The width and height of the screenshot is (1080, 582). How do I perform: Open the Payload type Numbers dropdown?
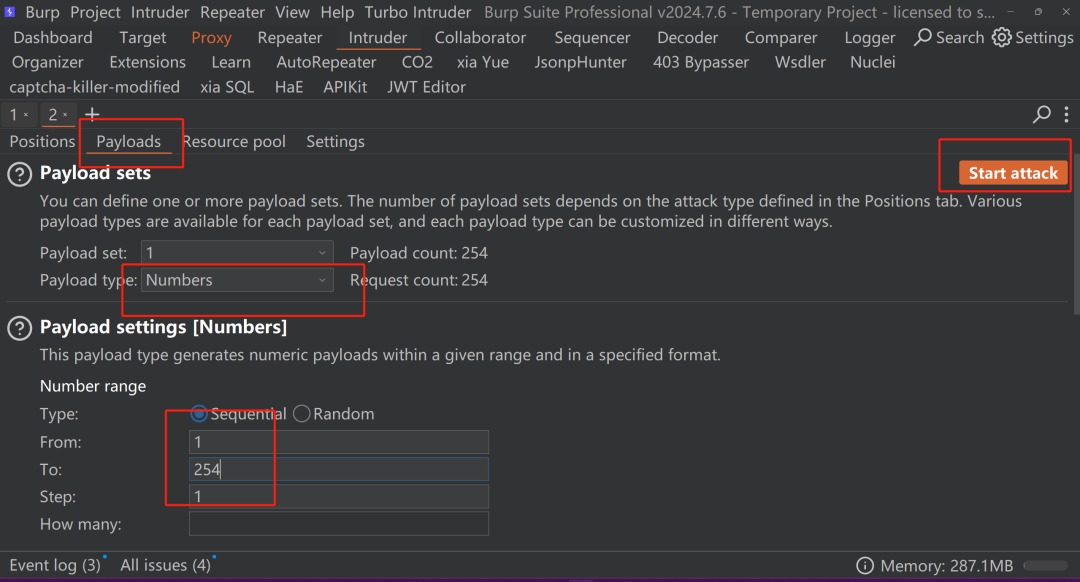(x=237, y=280)
